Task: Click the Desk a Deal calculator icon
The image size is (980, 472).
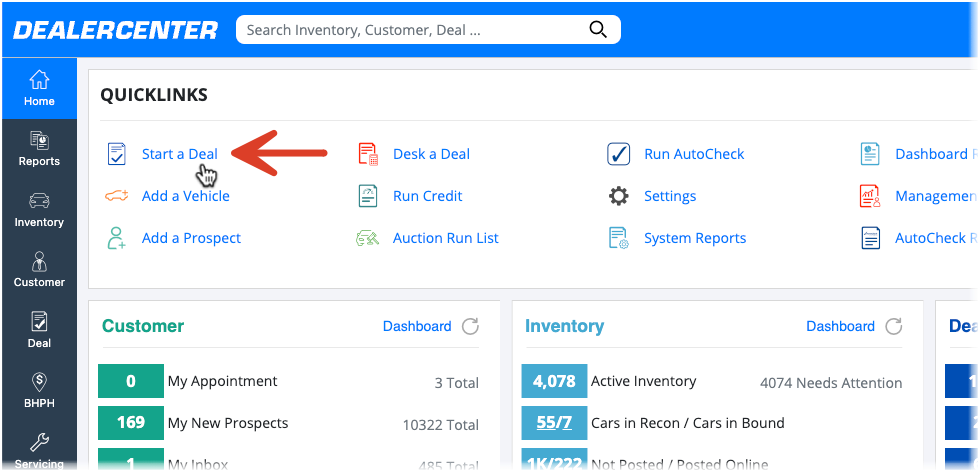Action: 368,154
